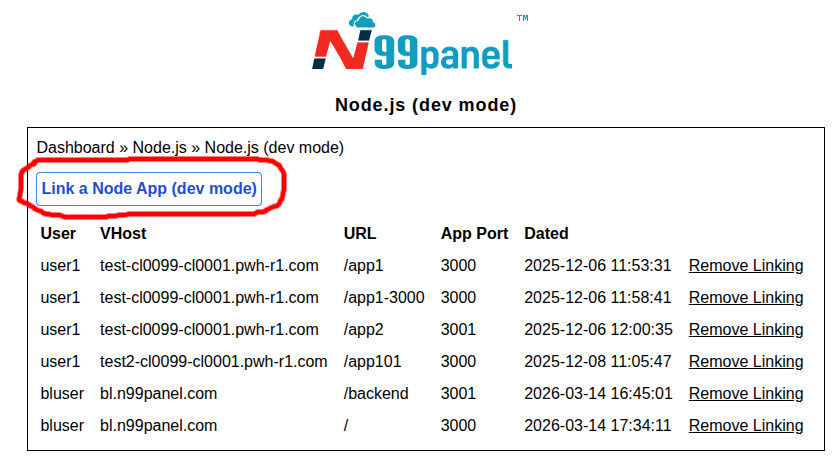
Task: Click the App Port column header
Action: tap(474, 234)
